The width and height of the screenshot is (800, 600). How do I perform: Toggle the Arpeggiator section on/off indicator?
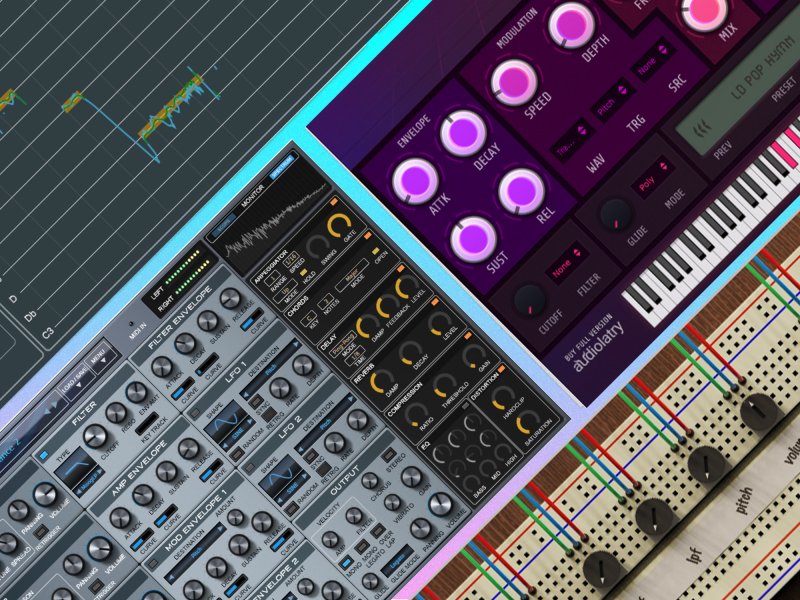pyautogui.click(x=334, y=202)
